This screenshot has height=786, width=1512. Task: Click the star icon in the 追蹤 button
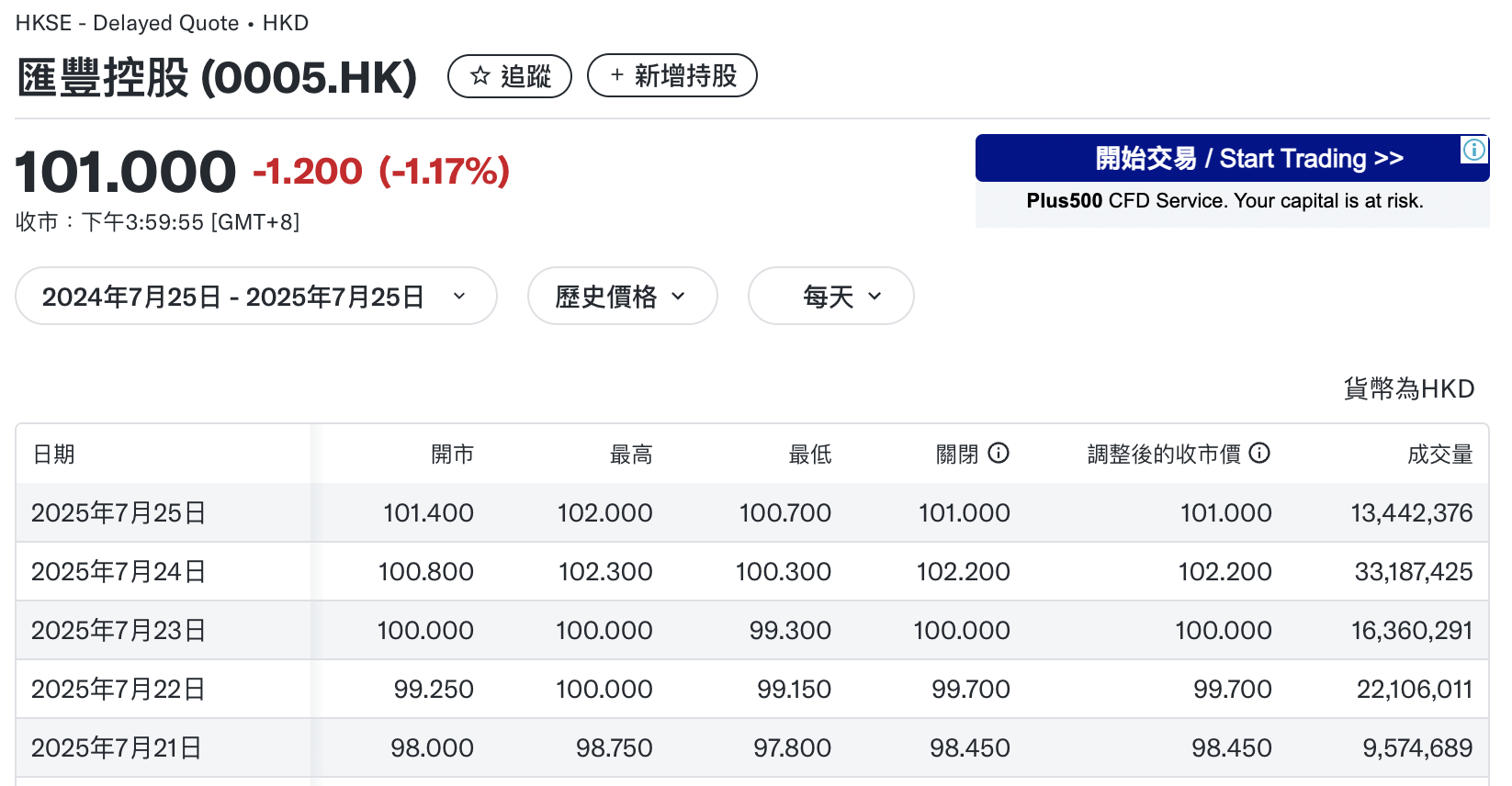480,75
